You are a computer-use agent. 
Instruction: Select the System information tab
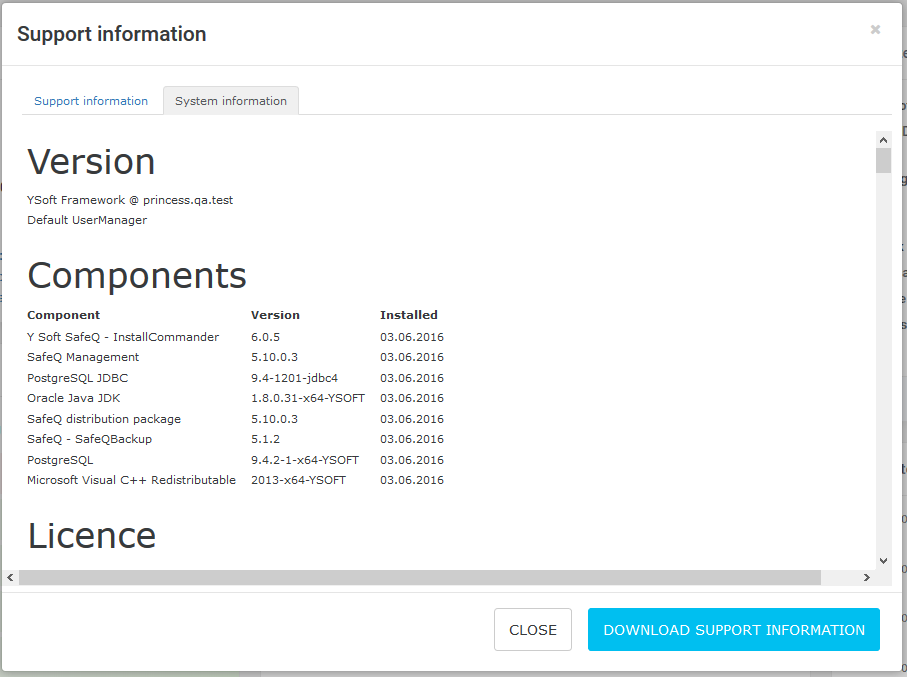(x=231, y=101)
